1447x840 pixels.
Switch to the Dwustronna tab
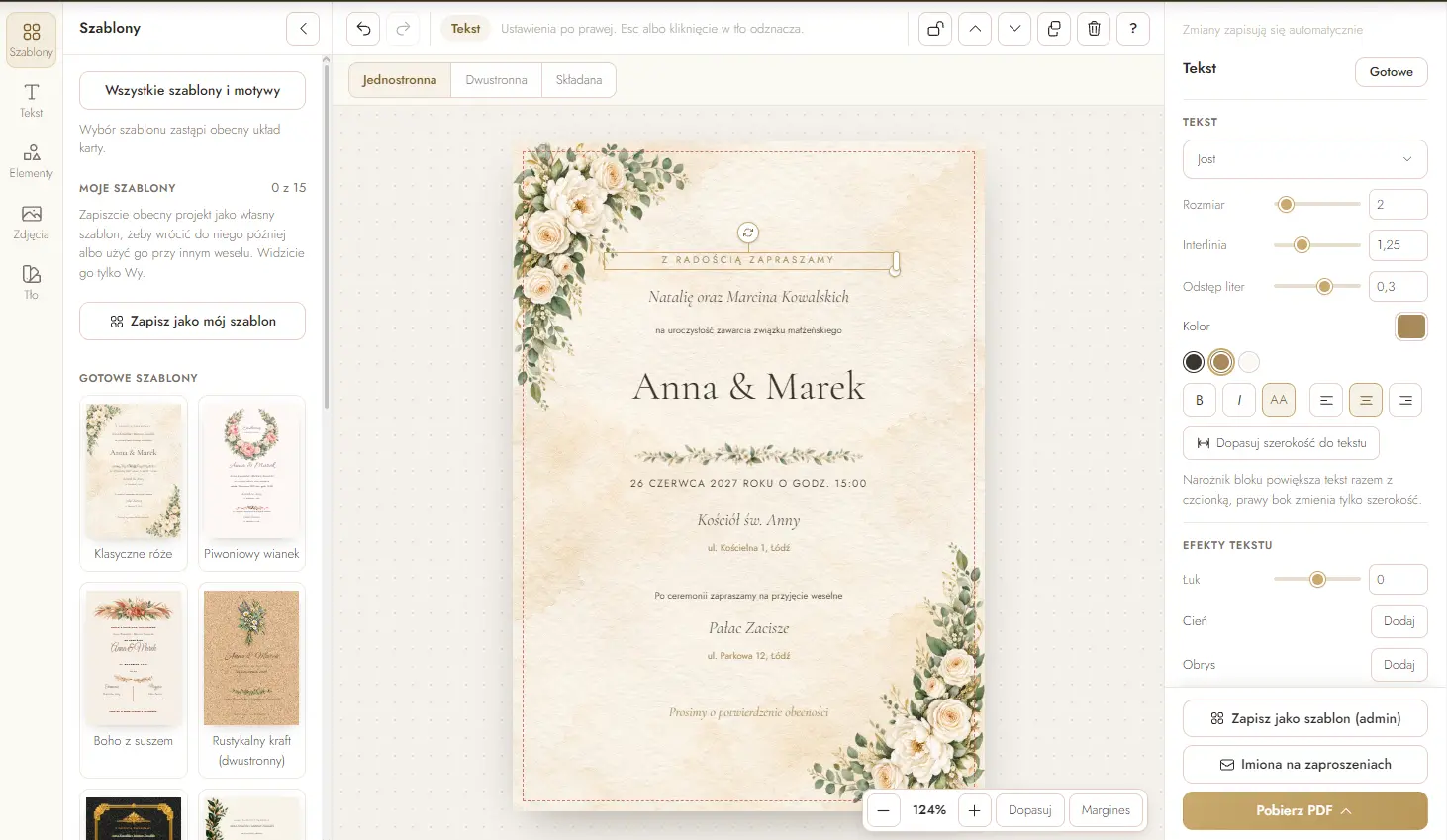(x=496, y=80)
